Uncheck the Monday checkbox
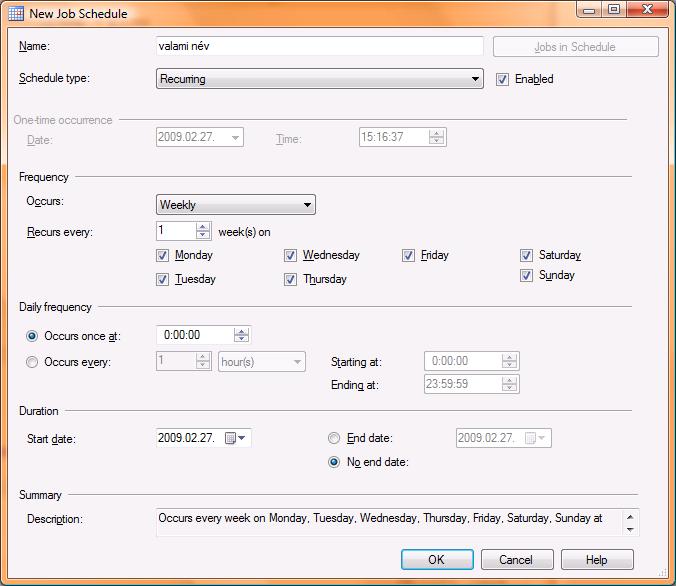 162,255
